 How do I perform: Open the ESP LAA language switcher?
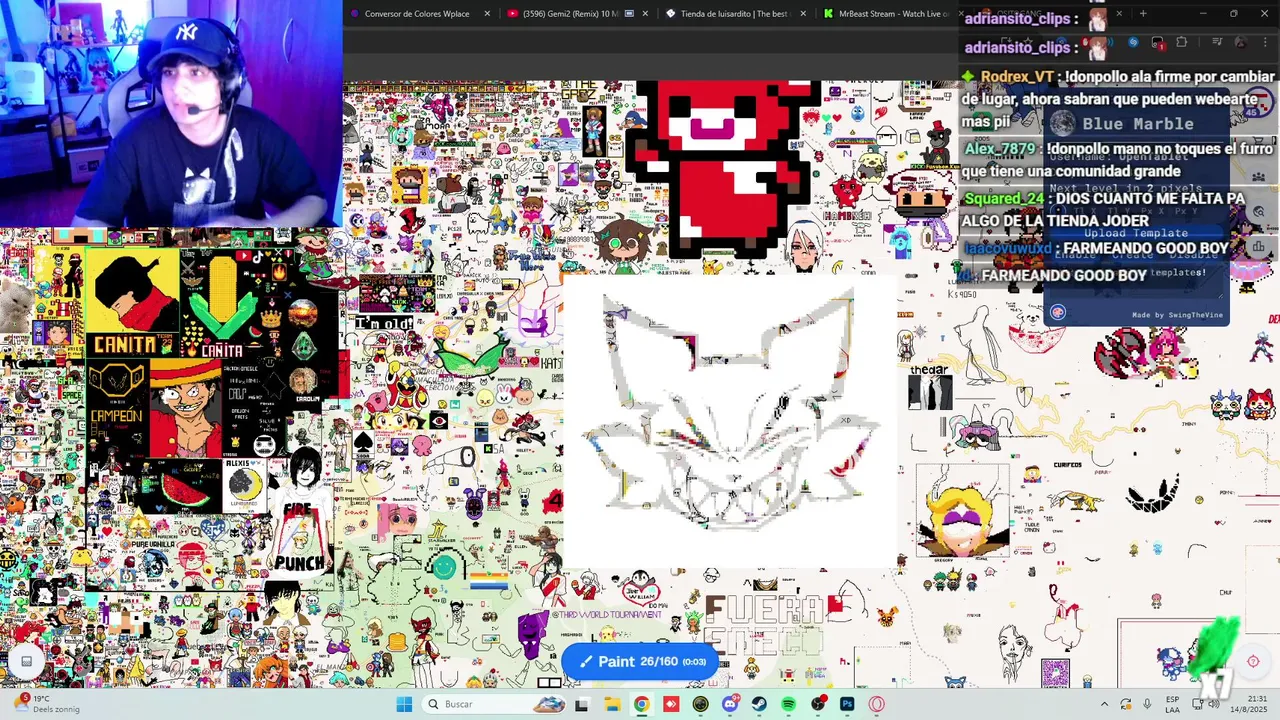(x=1173, y=704)
